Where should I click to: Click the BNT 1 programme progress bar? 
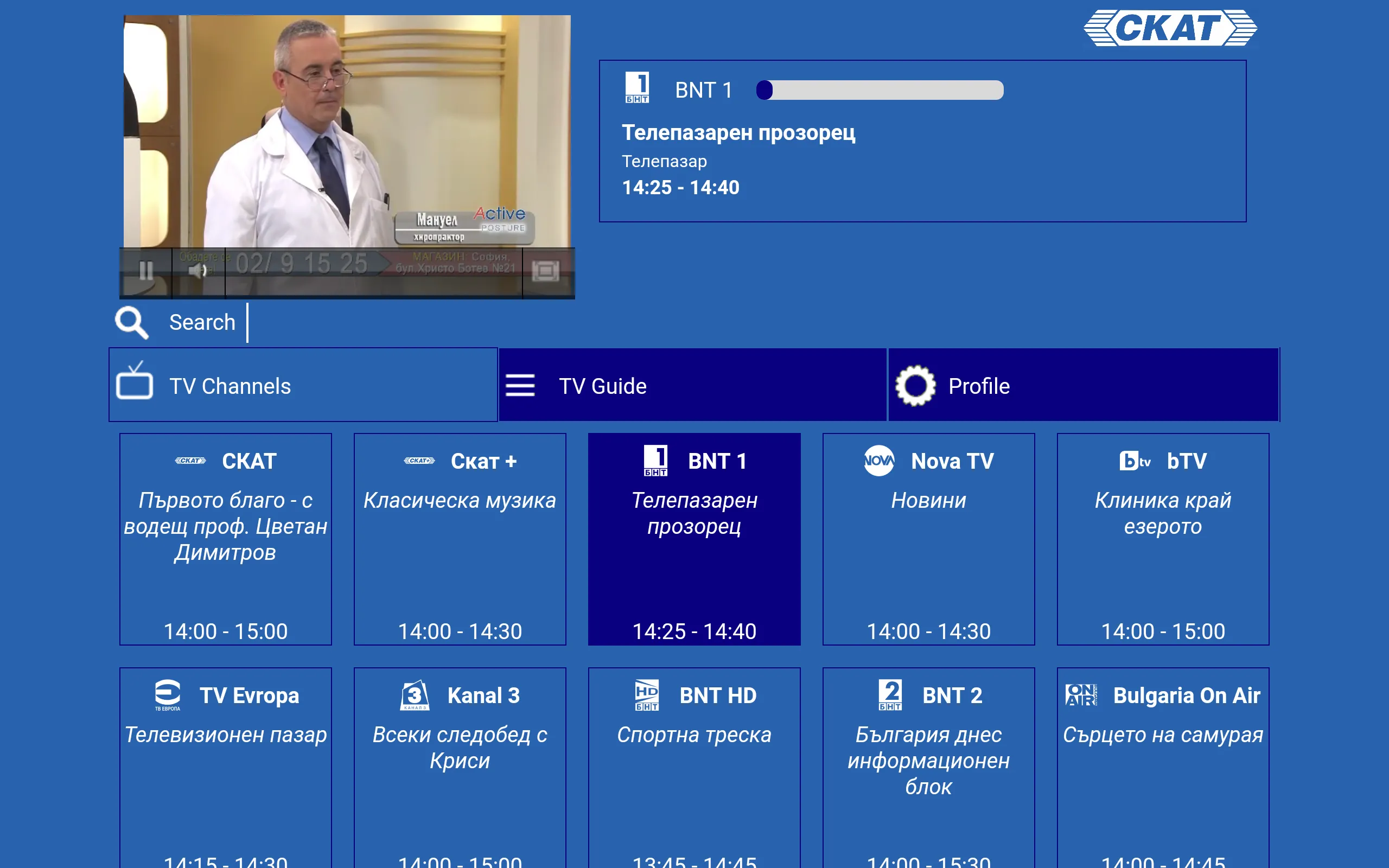click(880, 90)
